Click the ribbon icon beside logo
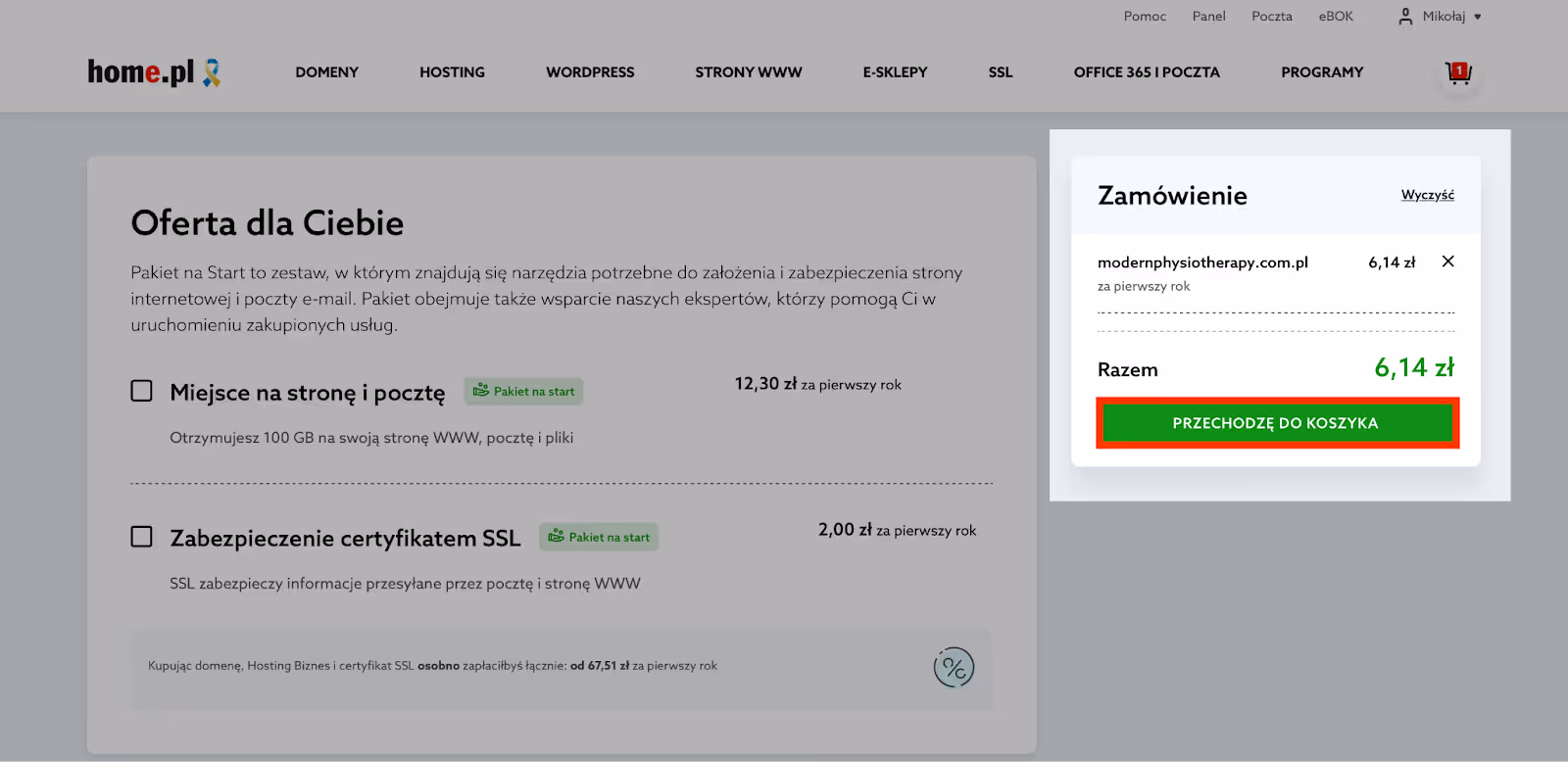Viewport: 1568px width, 762px height. pyautogui.click(x=212, y=72)
